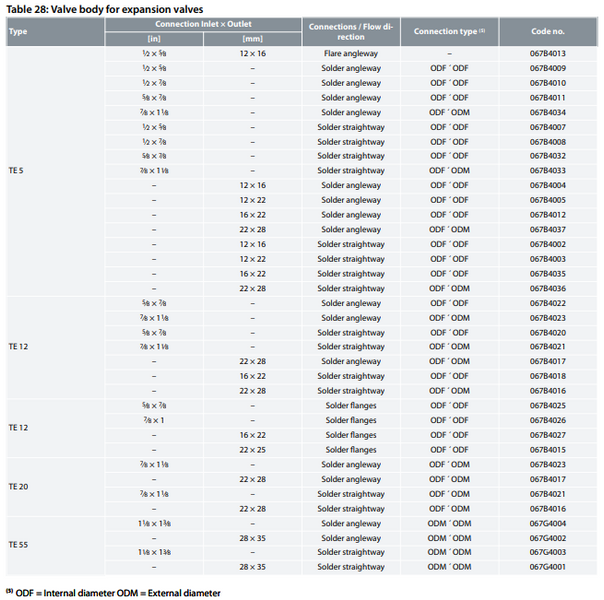604x600 pixels.
Task: Click the ODF/ODM footnote text
Action: (x=113, y=593)
